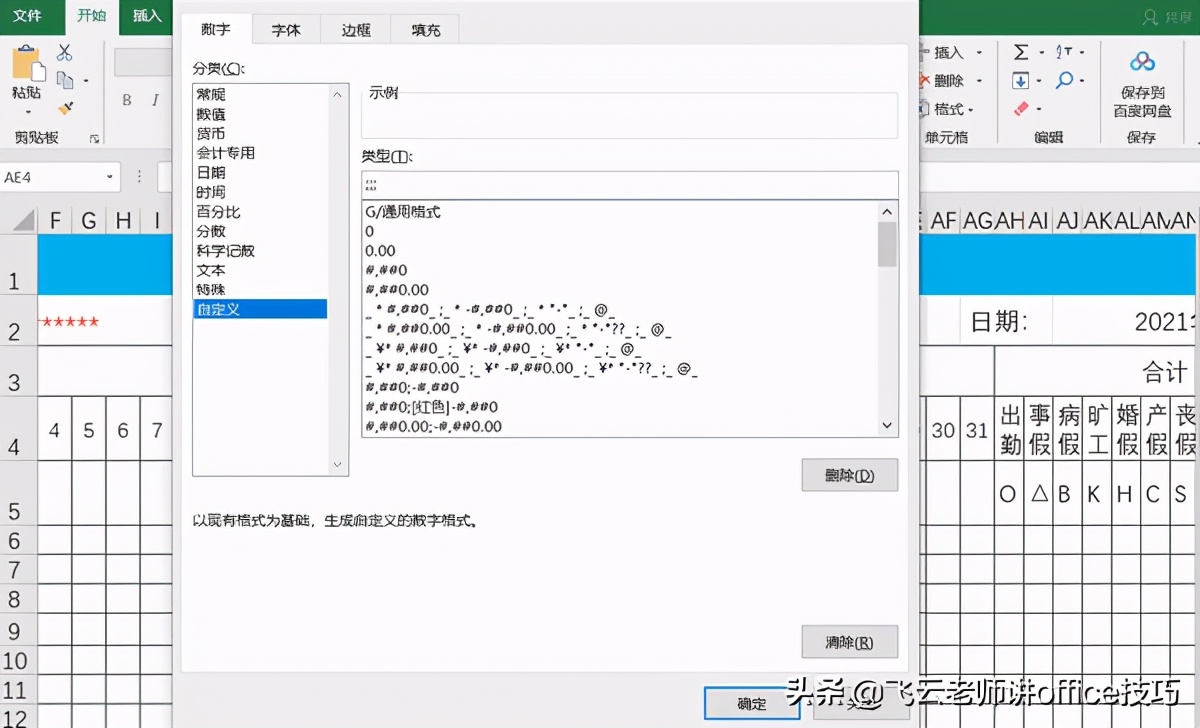Toggle bold with the B button
Screen dimensions: 1200x728
127,100
